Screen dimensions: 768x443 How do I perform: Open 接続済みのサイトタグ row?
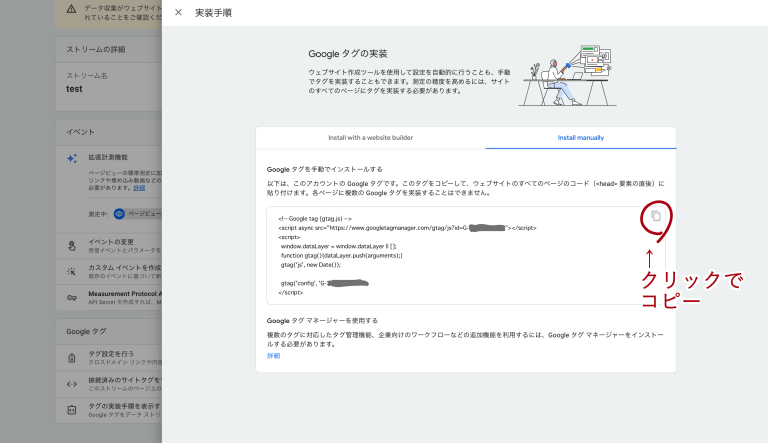[109, 384]
